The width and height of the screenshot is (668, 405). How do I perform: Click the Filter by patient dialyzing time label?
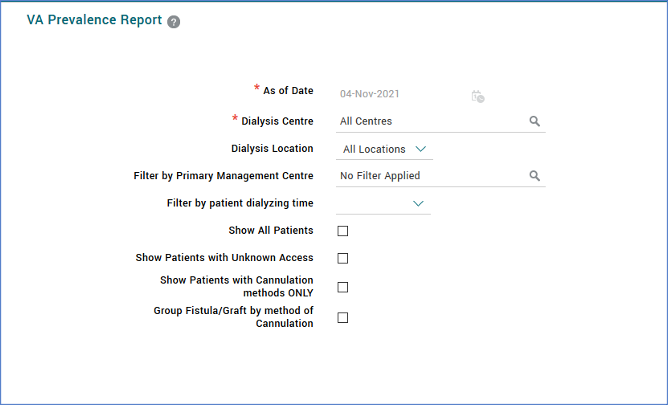[240, 203]
